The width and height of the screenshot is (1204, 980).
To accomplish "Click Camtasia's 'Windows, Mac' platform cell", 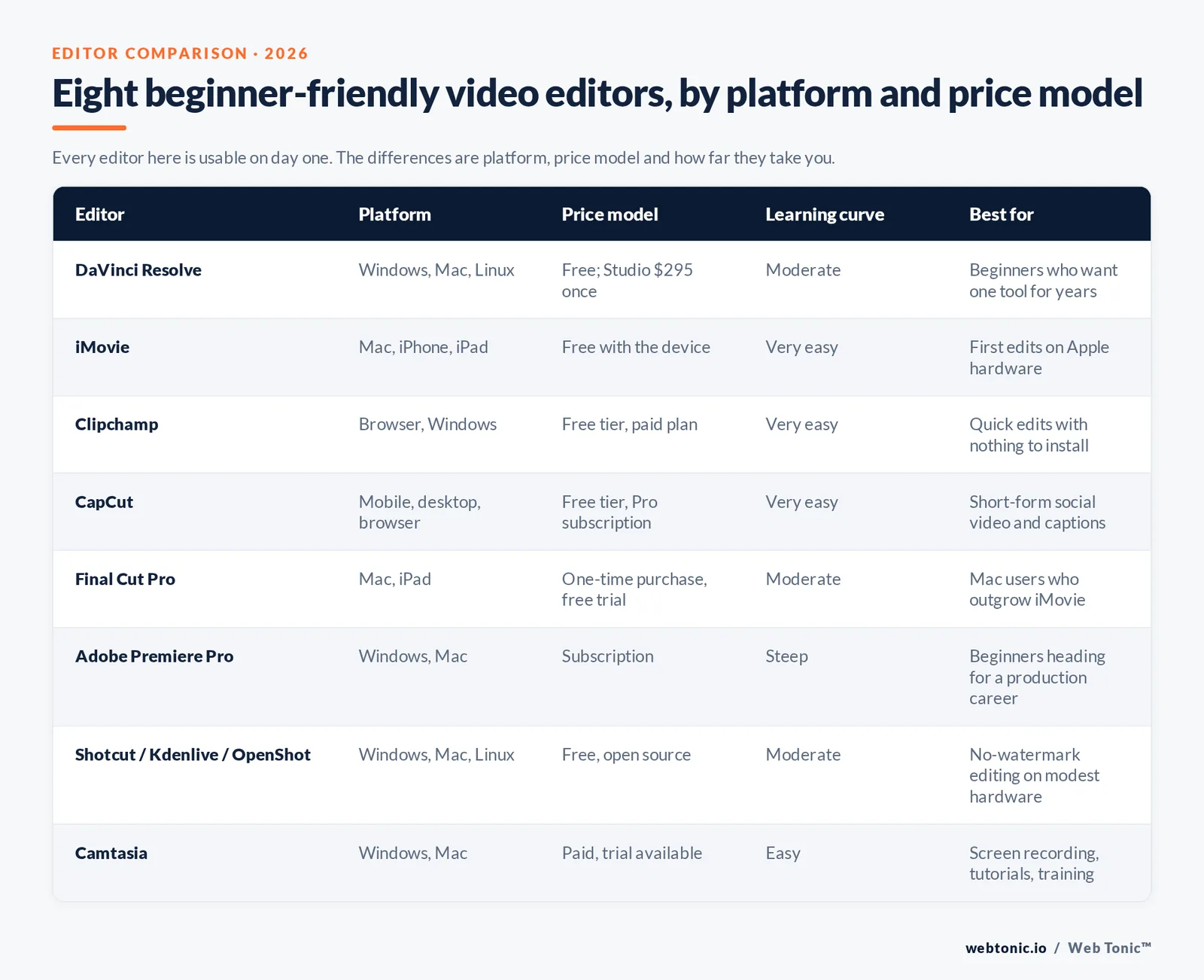I will [413, 854].
